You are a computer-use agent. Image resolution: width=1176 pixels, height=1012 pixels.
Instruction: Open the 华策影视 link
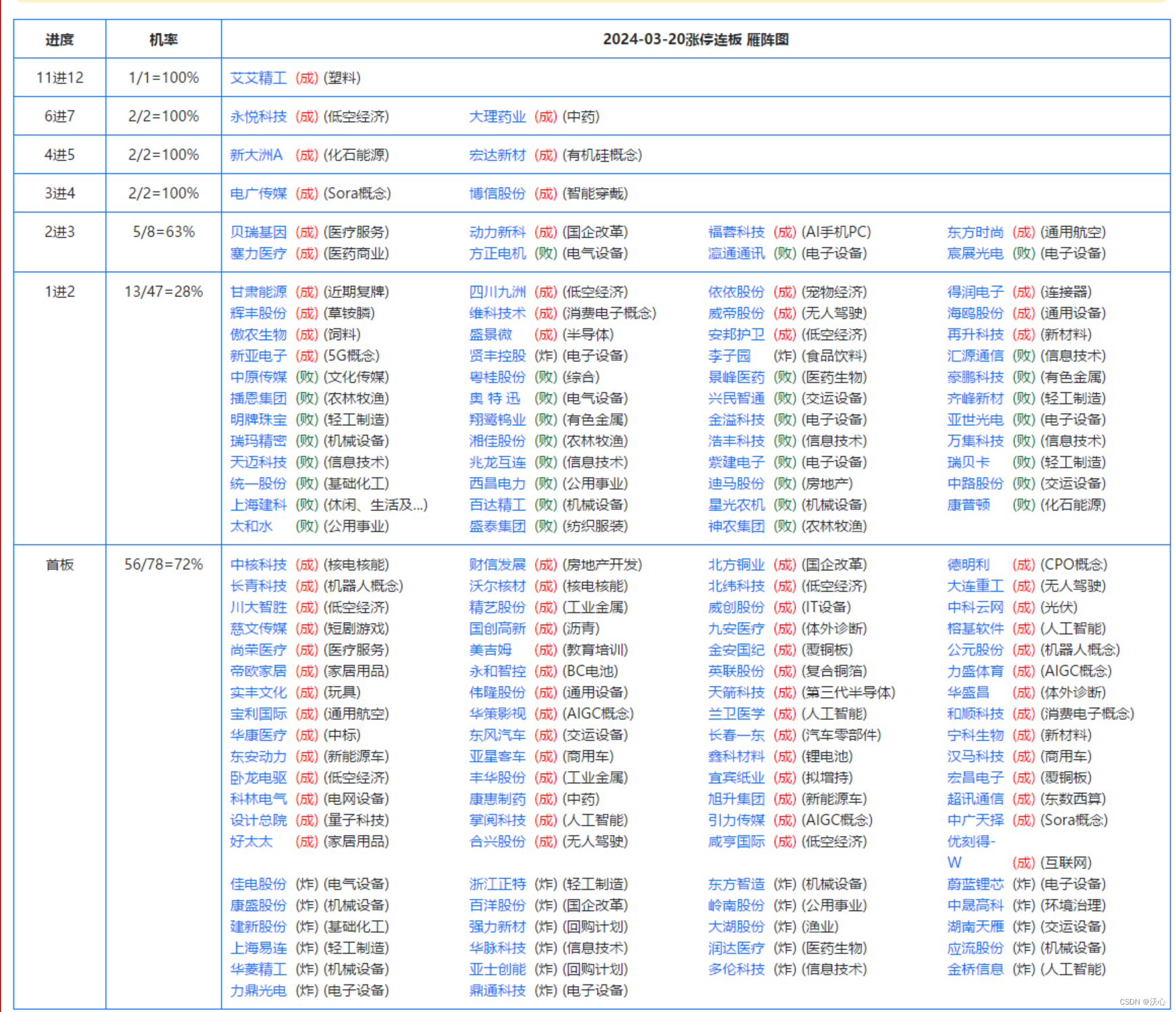point(497,713)
